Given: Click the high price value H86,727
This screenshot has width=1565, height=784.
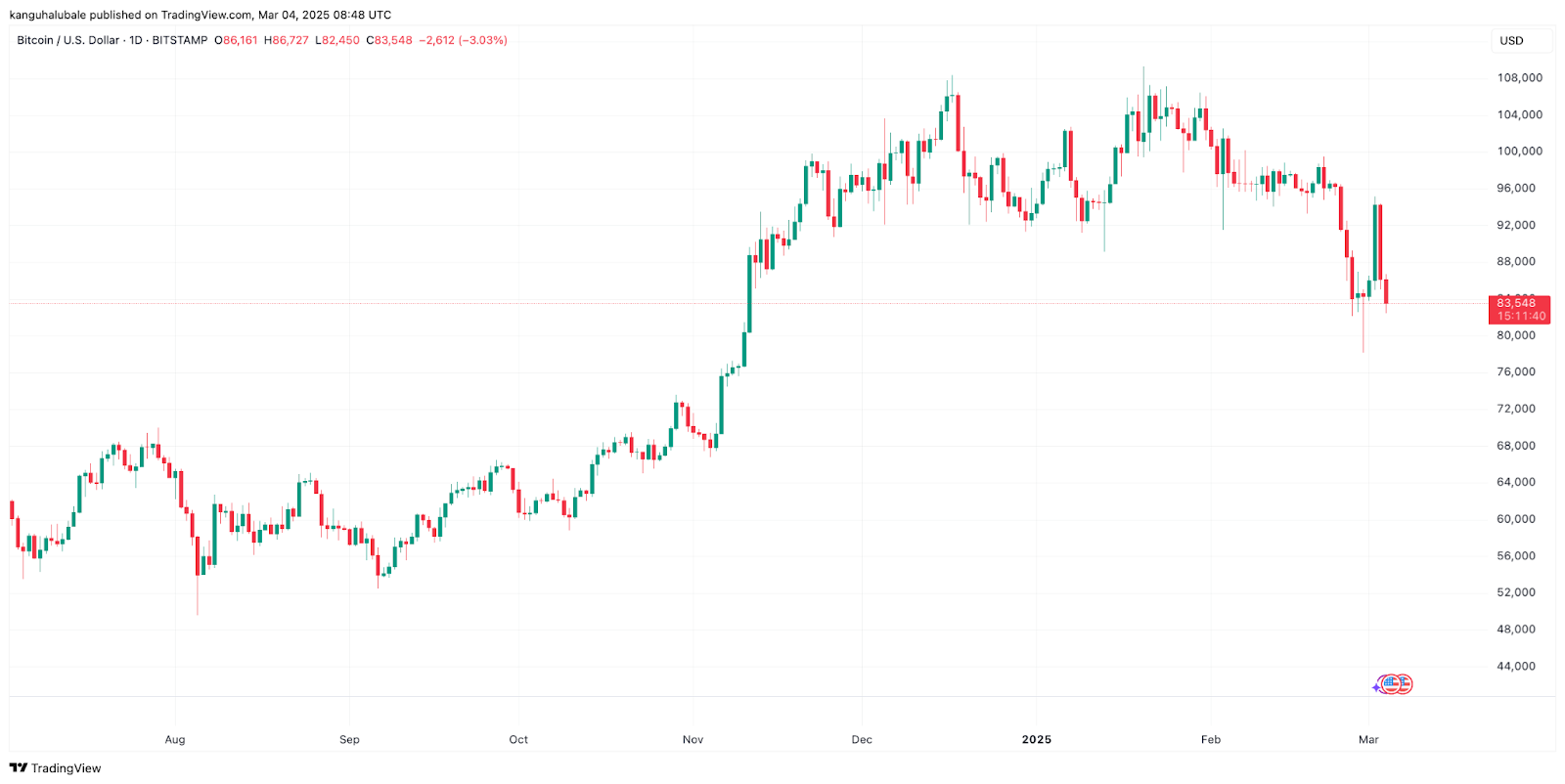Looking at the screenshot, I should pyautogui.click(x=287, y=41).
